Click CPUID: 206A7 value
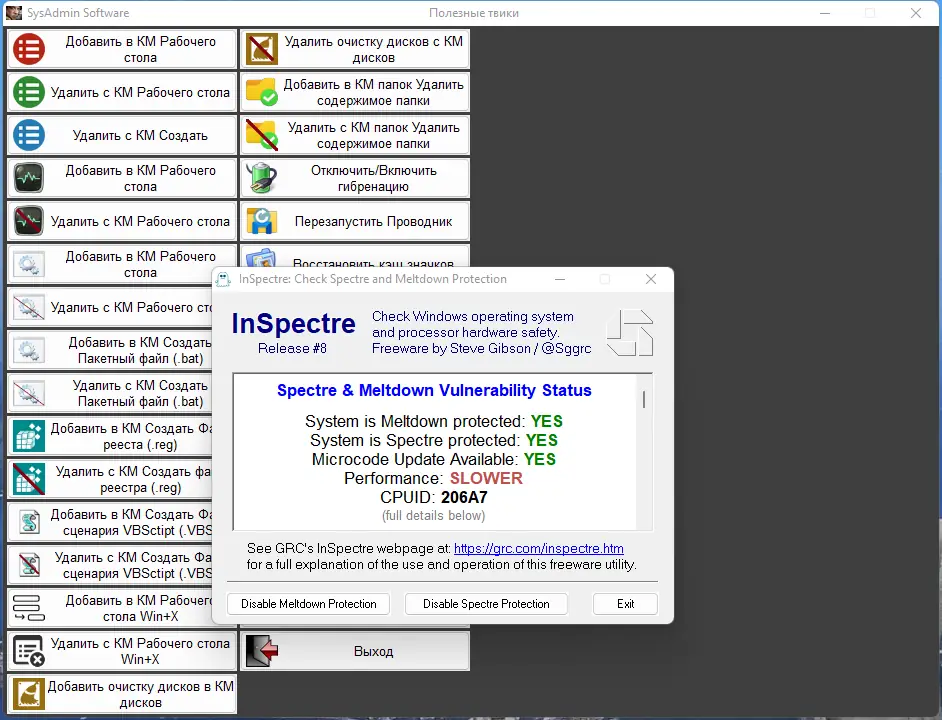The width and height of the screenshot is (942, 720). 464,498
